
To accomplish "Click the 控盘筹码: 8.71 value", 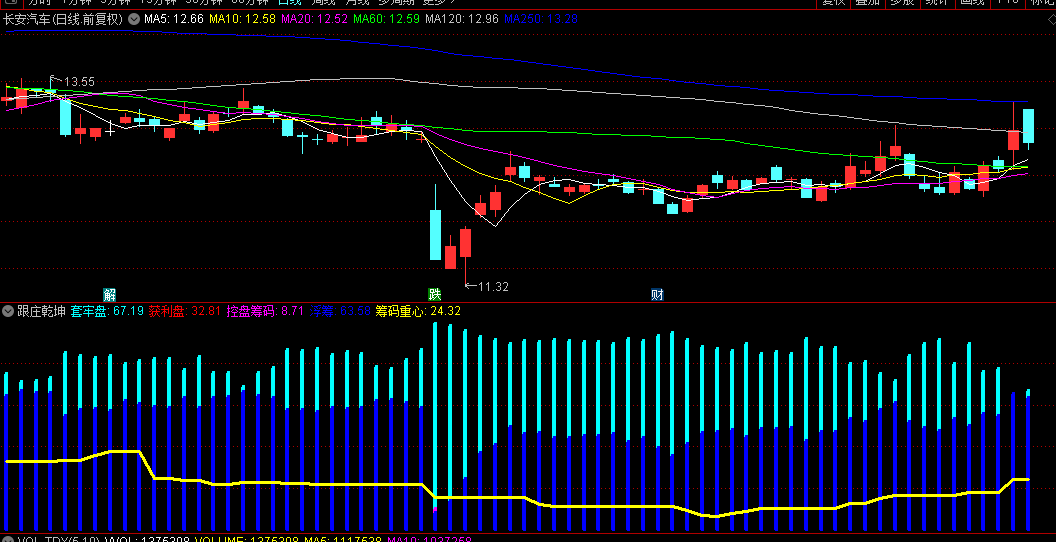I will (265, 311).
